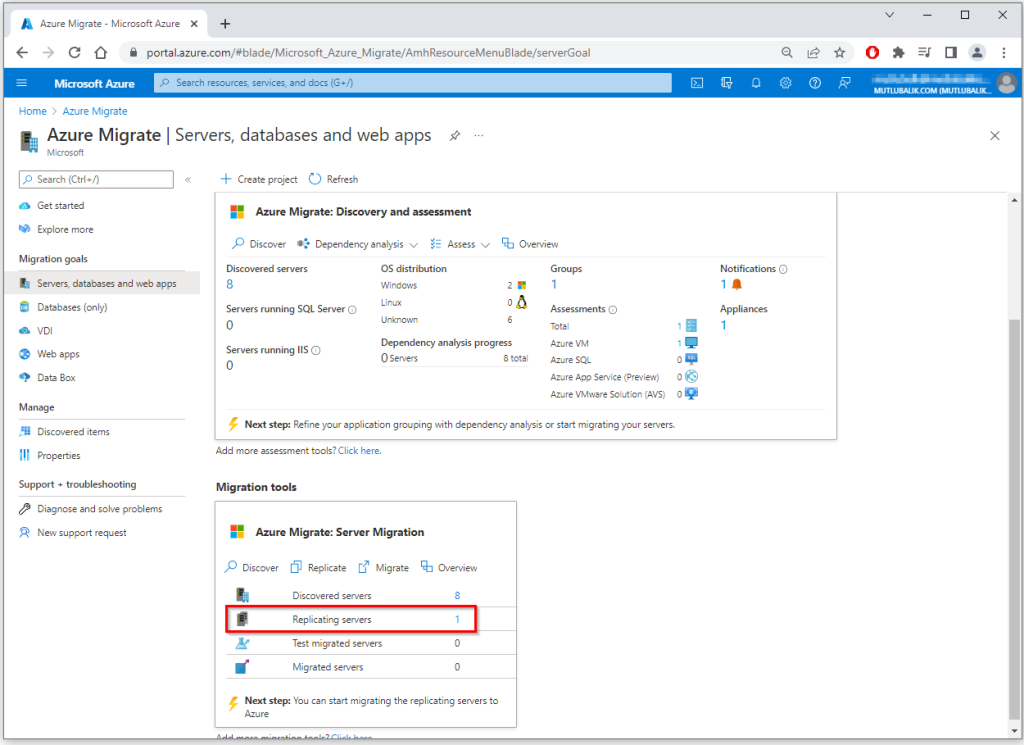
Task: Select Servers, databases and web apps
Action: pos(102,283)
